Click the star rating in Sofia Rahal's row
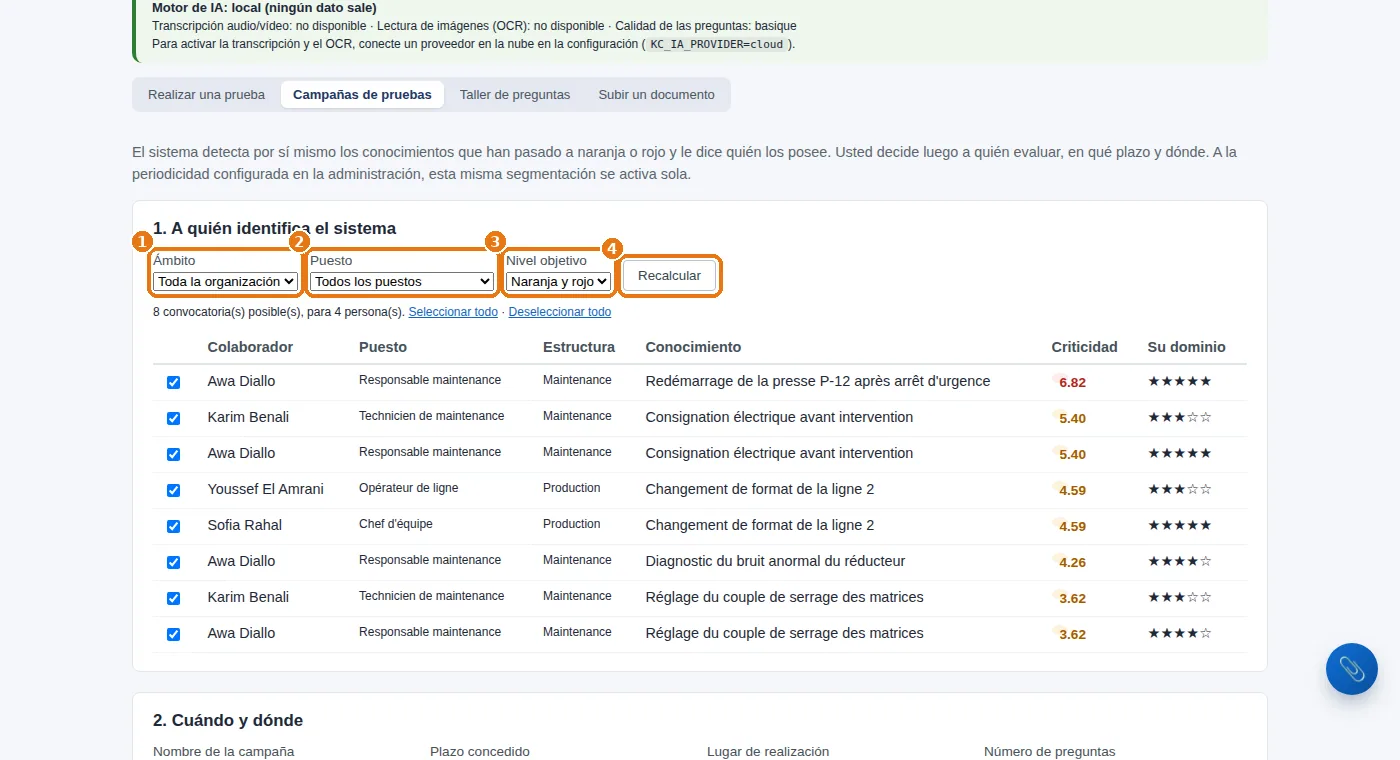 pyautogui.click(x=1180, y=525)
